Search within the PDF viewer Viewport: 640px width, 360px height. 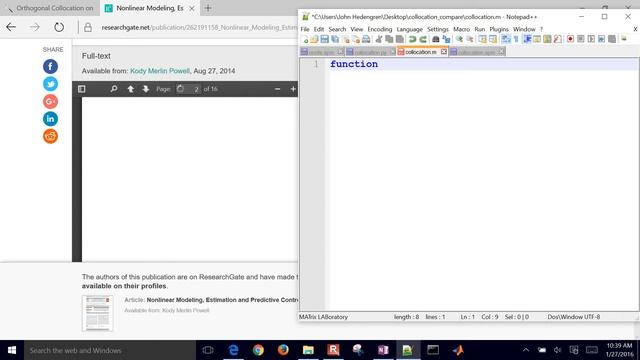[x=114, y=89]
